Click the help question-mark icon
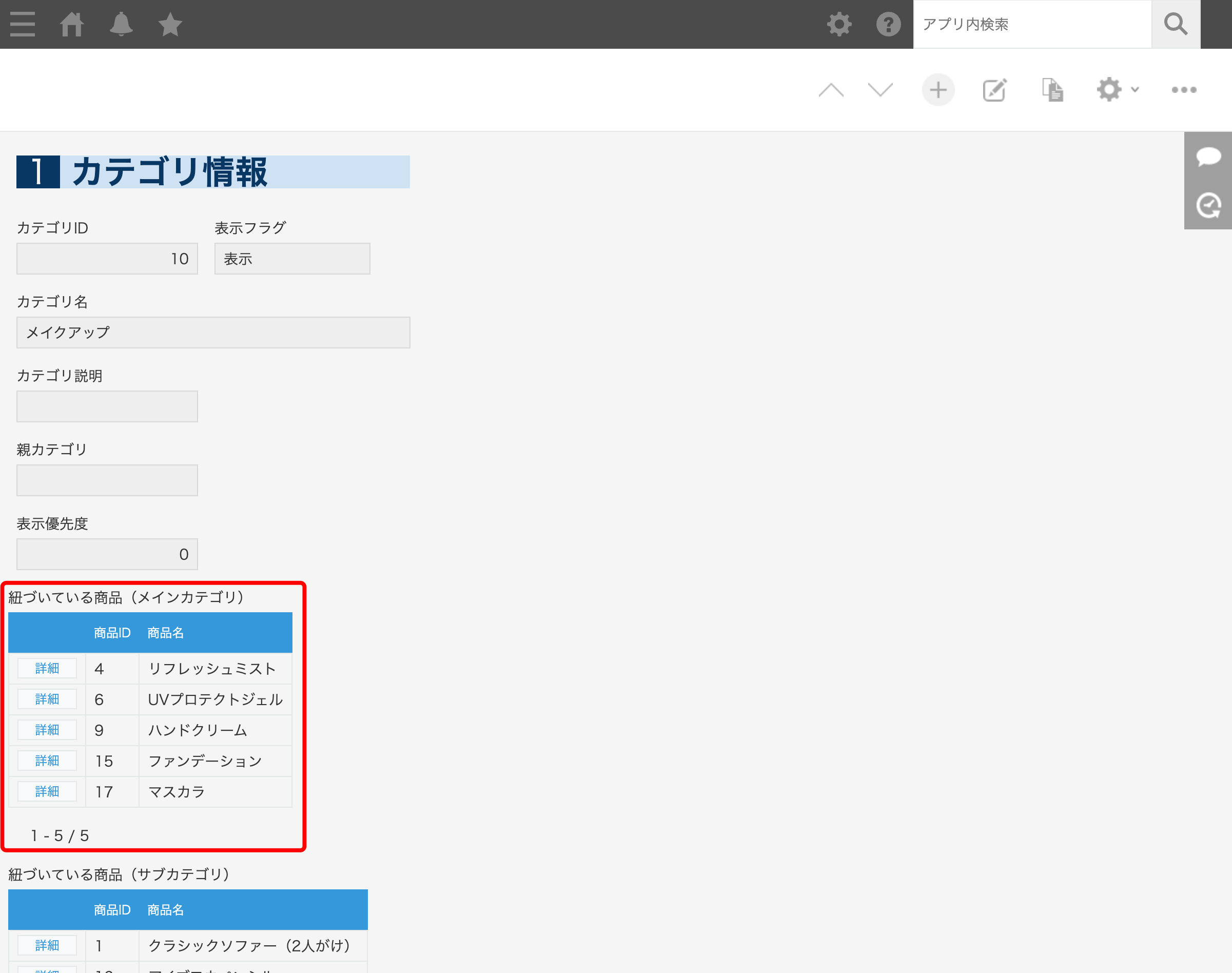Image resolution: width=1232 pixels, height=973 pixels. click(x=888, y=24)
